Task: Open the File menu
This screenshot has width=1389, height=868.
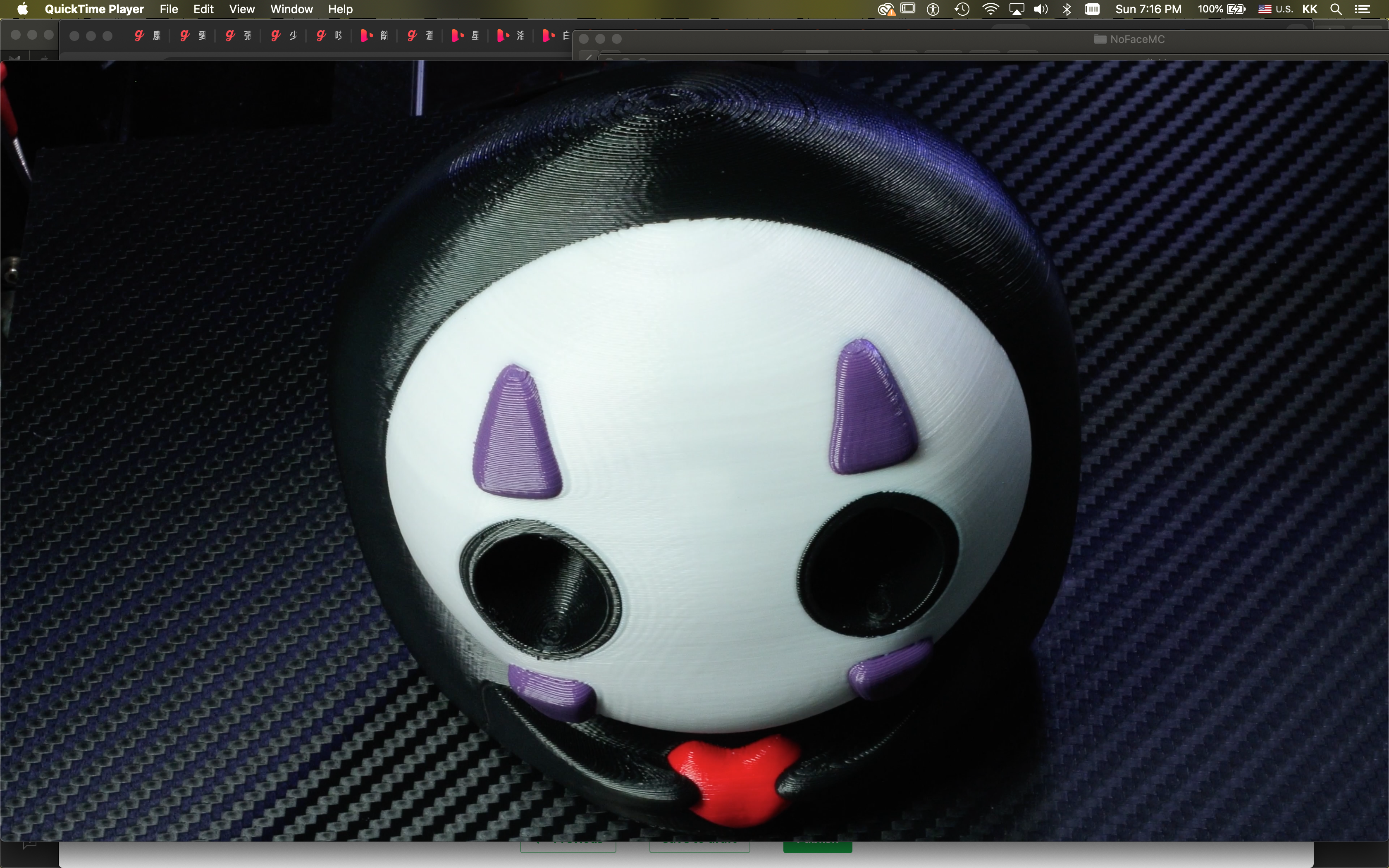Action: pos(169,9)
